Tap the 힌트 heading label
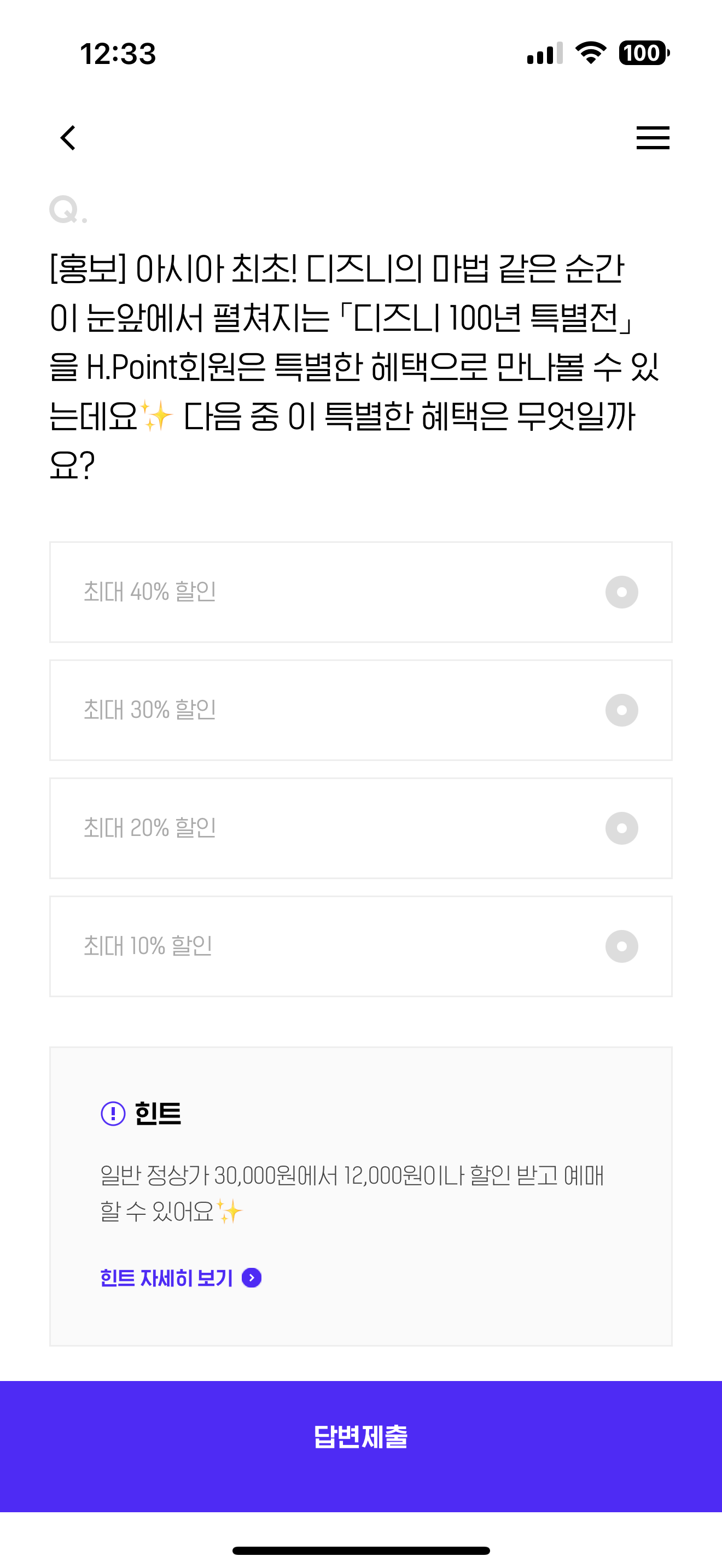The width and height of the screenshot is (722, 1568). click(158, 1113)
